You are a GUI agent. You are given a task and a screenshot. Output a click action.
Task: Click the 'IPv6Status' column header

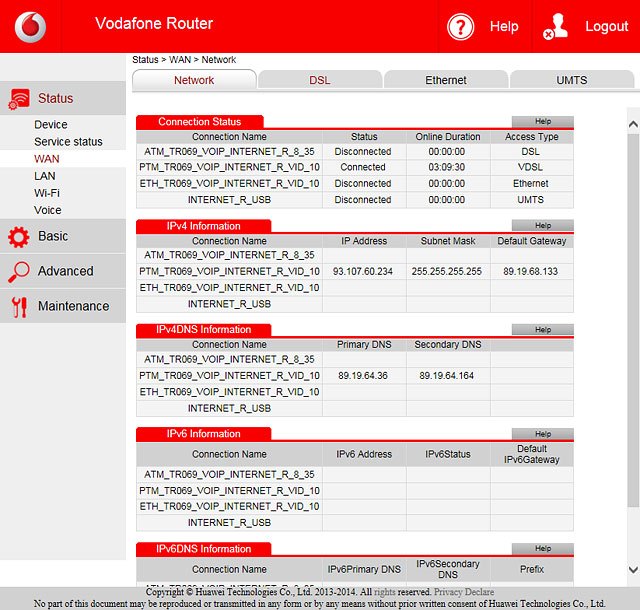click(448, 454)
